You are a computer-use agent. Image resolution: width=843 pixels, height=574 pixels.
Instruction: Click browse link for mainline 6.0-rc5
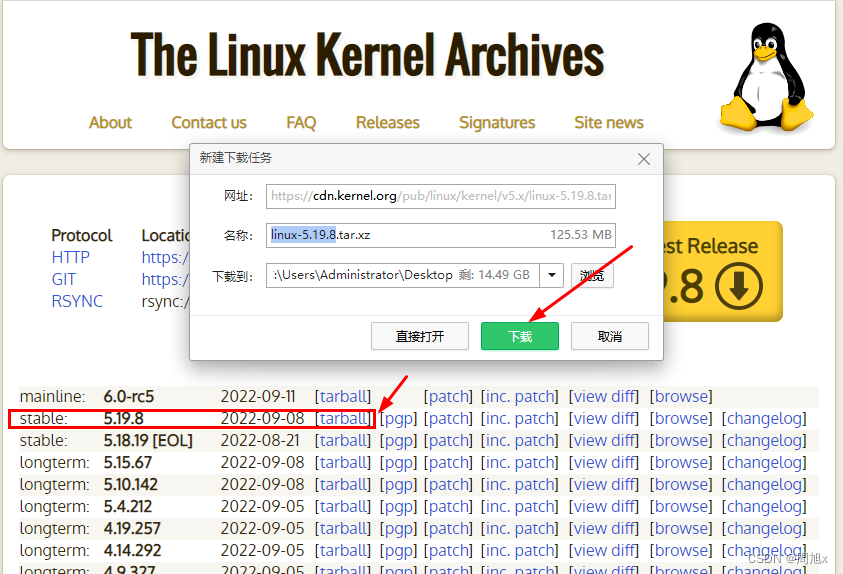[681, 397]
